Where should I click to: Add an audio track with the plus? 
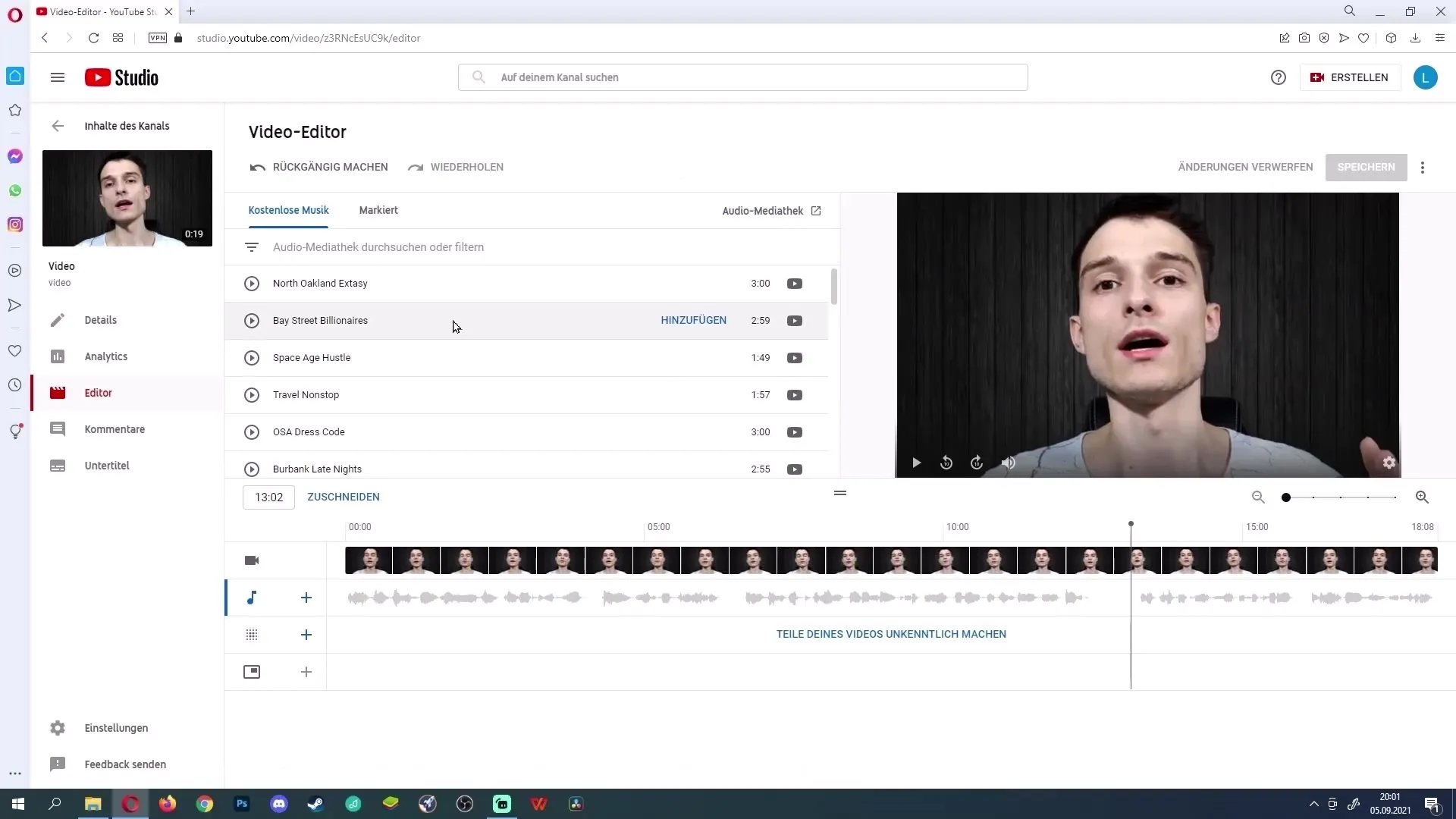[x=306, y=598]
